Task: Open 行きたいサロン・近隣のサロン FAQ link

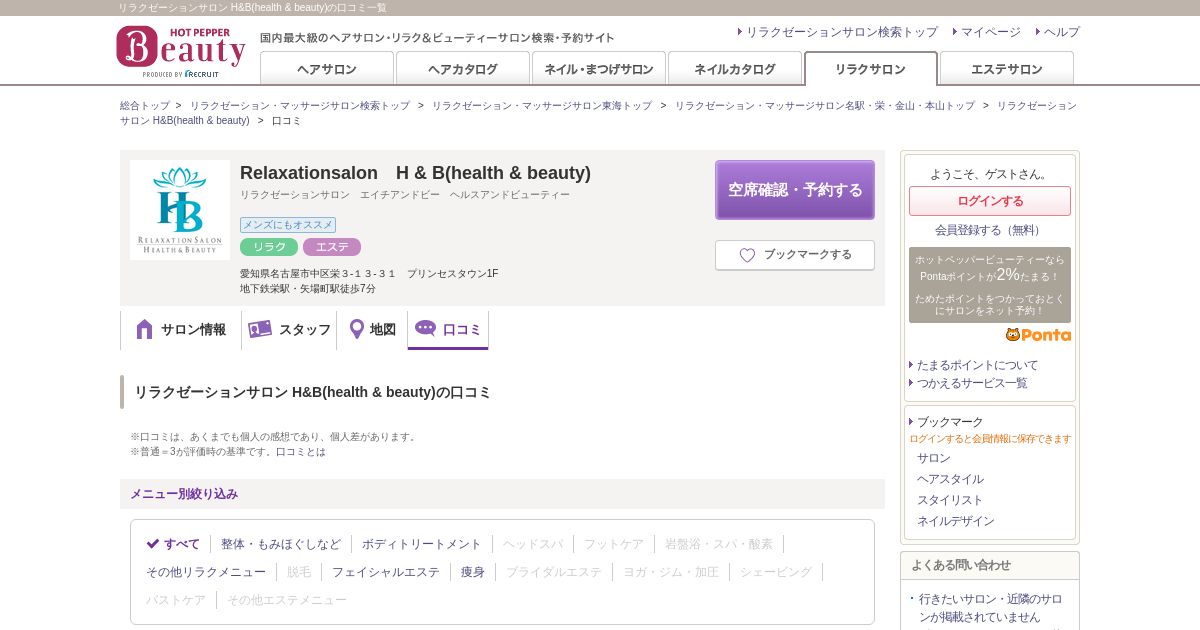Action: pos(991,608)
